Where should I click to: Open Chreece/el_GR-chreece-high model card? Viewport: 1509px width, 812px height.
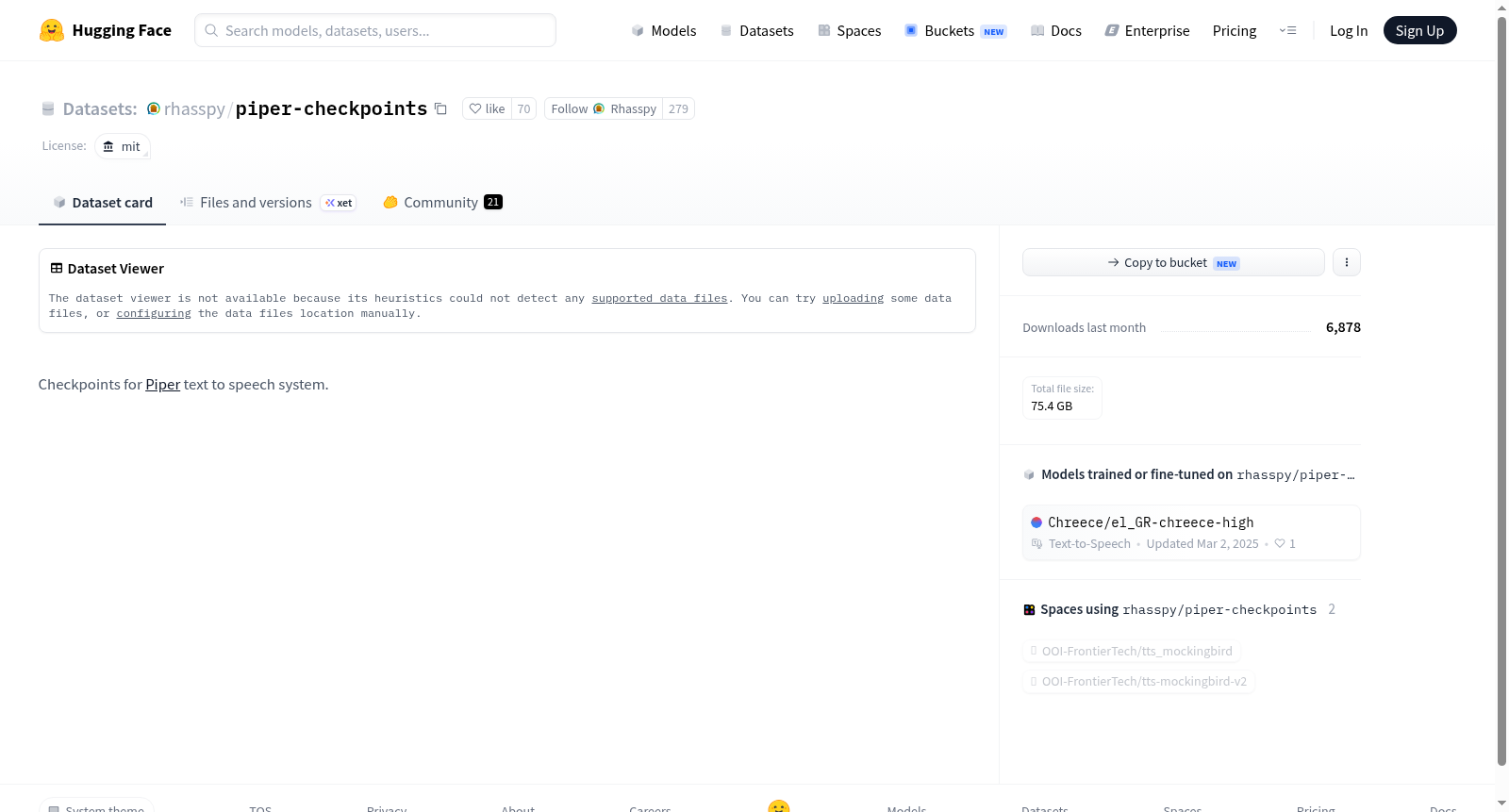pyautogui.click(x=1191, y=532)
